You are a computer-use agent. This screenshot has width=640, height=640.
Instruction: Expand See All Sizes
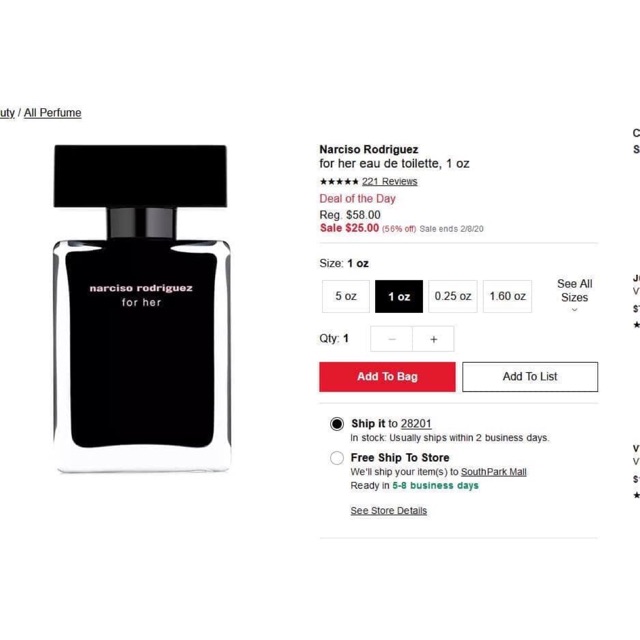pos(574,296)
